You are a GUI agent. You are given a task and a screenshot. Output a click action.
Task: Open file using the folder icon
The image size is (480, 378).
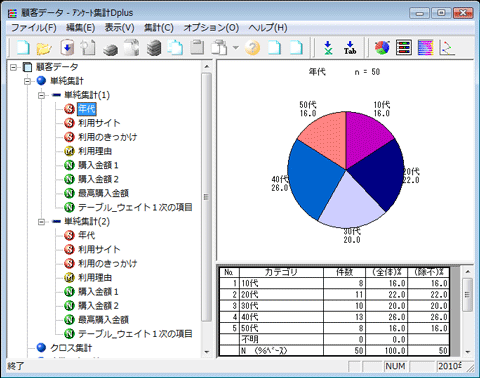click(x=44, y=48)
